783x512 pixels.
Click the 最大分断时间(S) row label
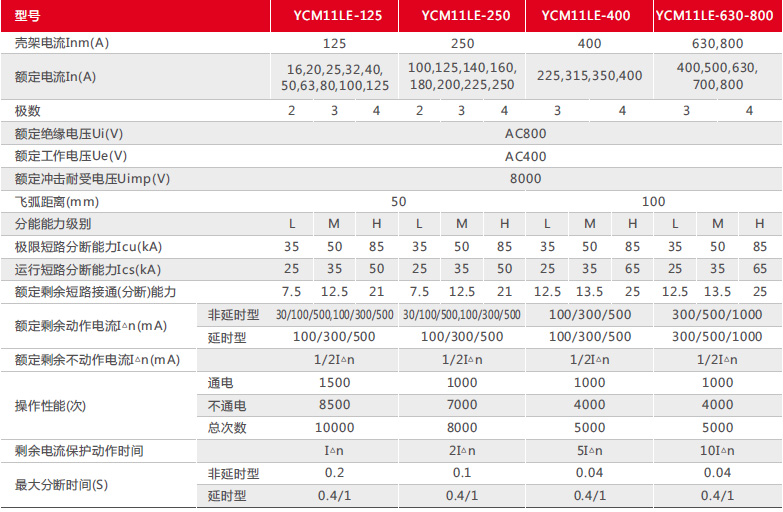tap(61, 485)
